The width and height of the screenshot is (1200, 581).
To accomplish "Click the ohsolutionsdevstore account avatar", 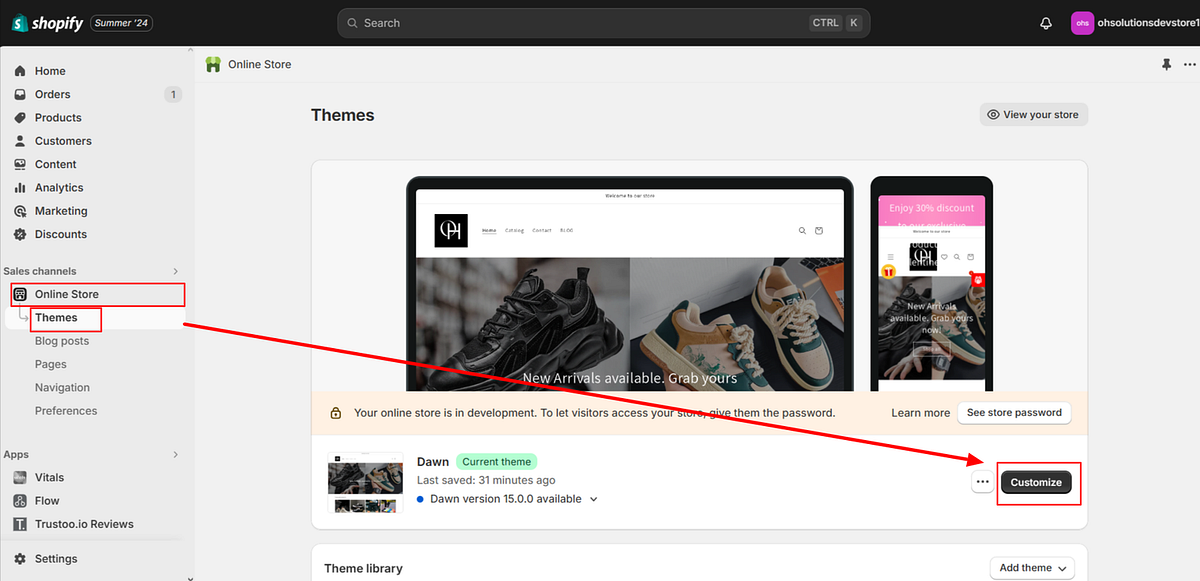I will [1082, 22].
